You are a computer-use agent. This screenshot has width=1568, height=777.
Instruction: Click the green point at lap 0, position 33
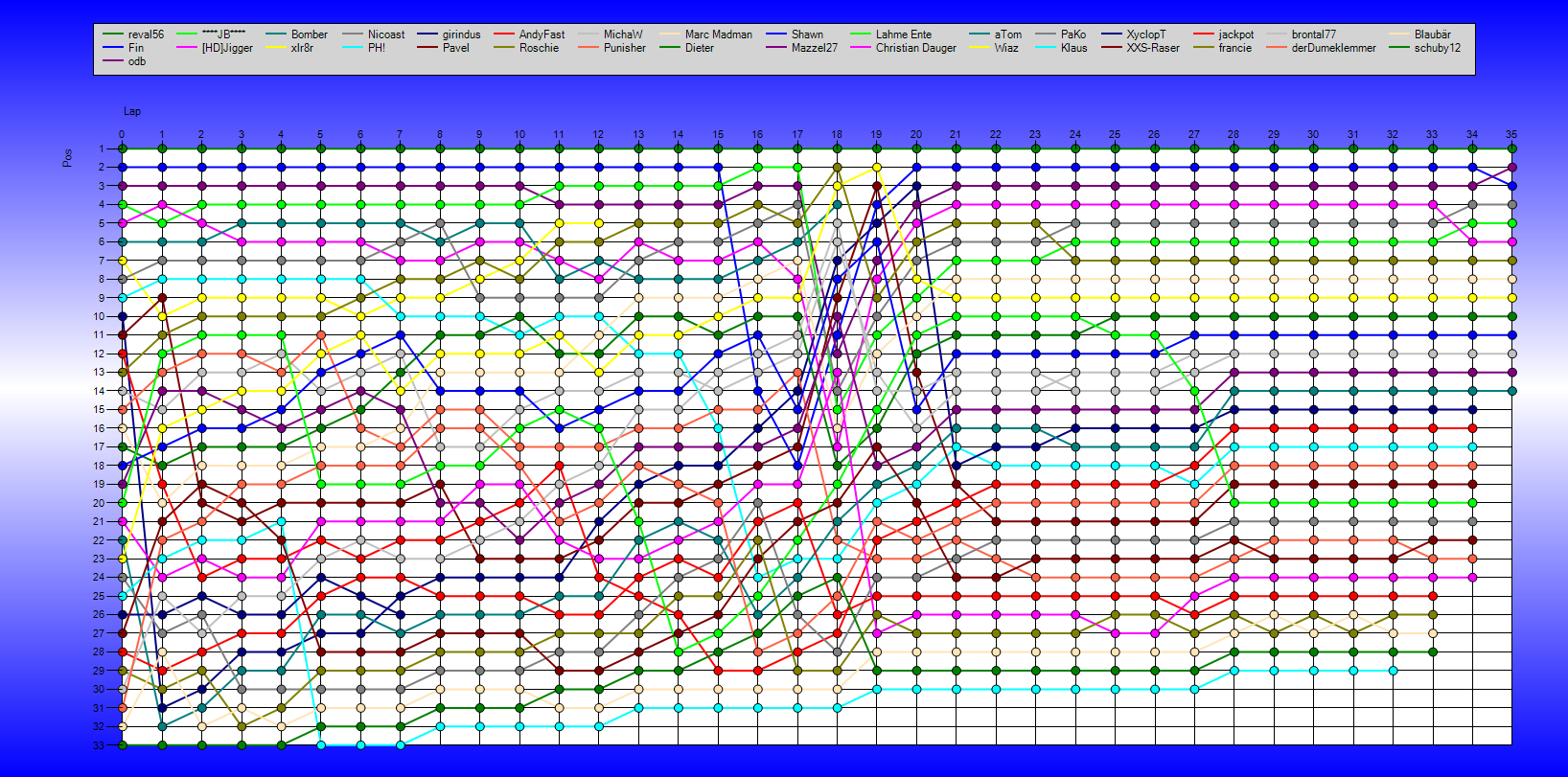tap(122, 744)
